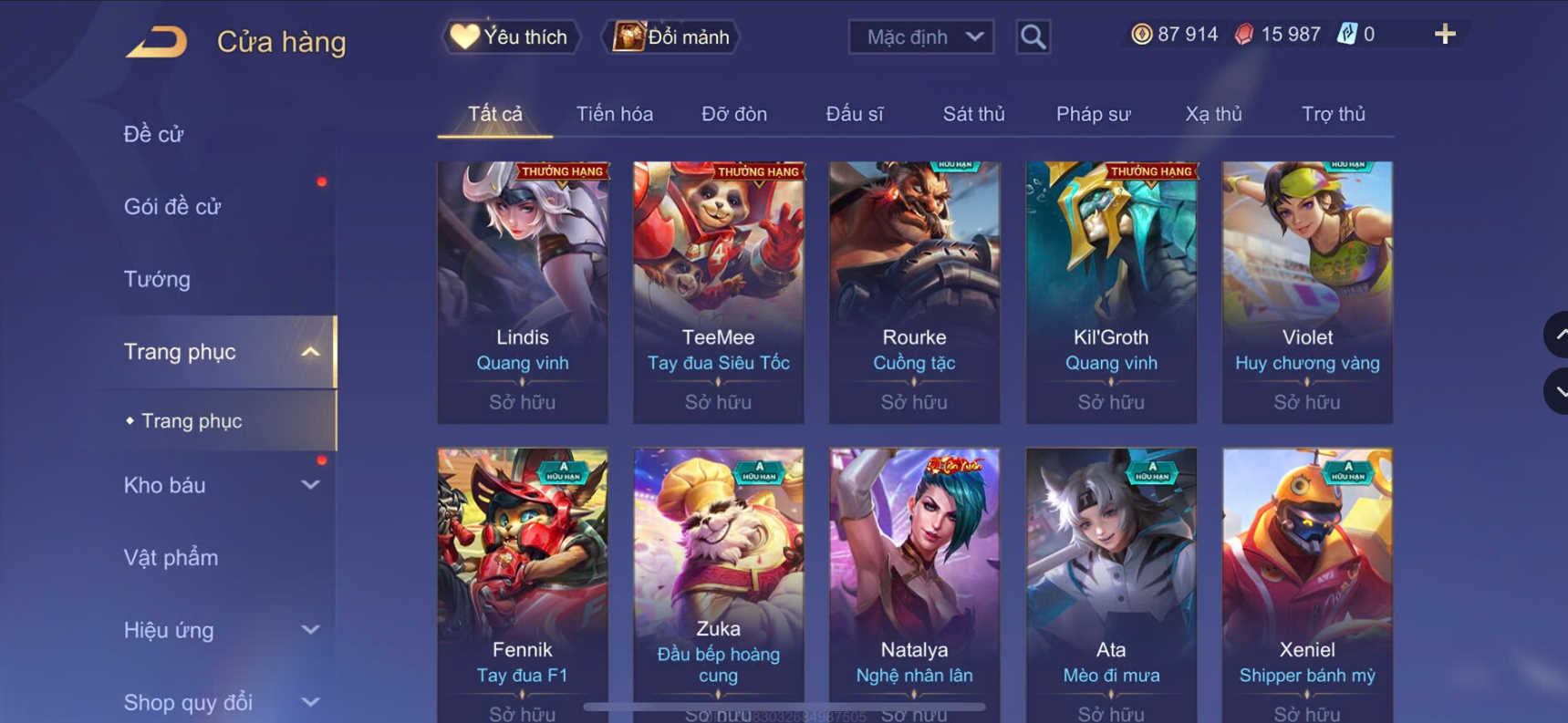Click the down arrow side button
The width and height of the screenshot is (1568, 723).
click(x=1557, y=391)
